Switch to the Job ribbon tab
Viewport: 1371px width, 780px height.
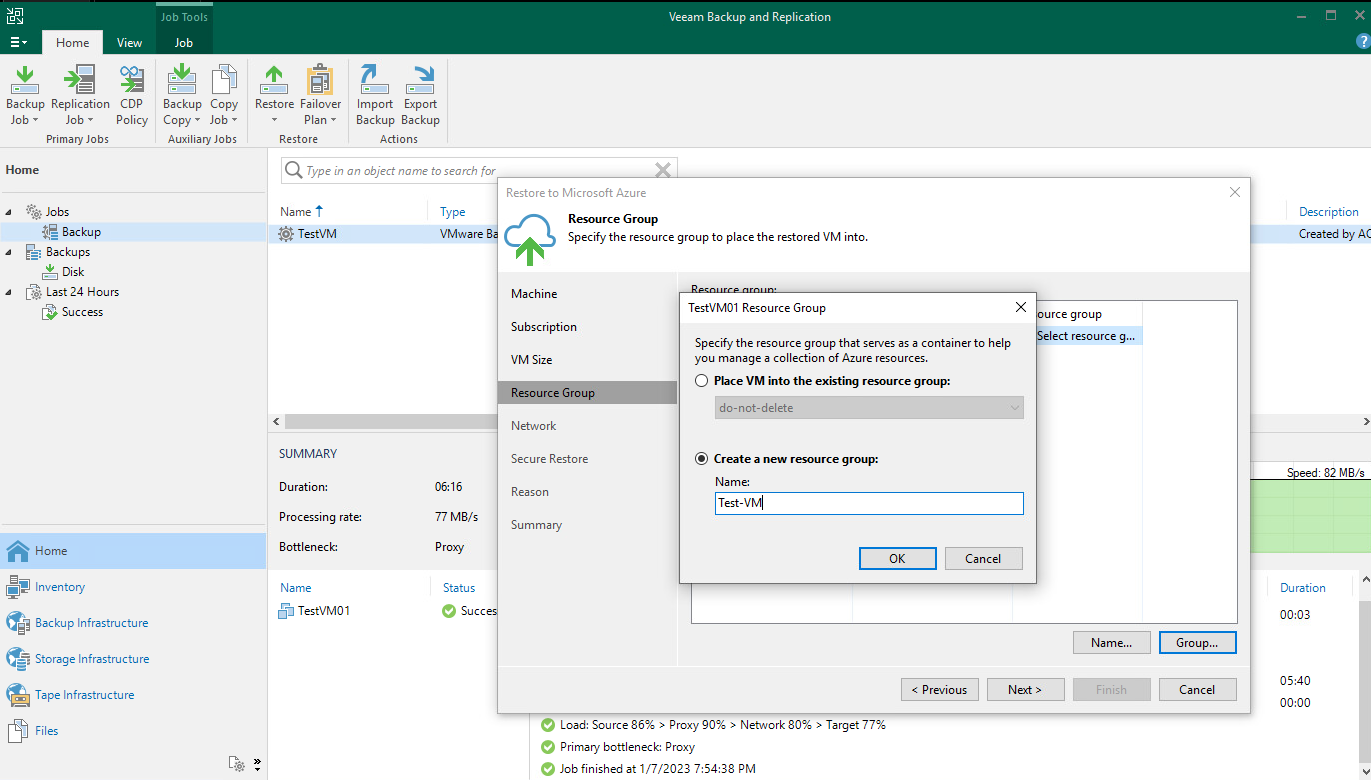[x=184, y=43]
